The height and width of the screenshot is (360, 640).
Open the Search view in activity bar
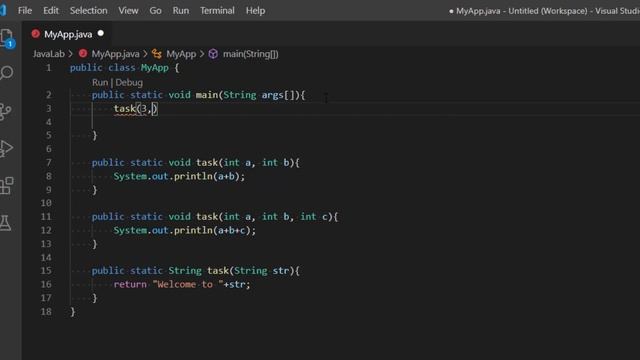7,73
